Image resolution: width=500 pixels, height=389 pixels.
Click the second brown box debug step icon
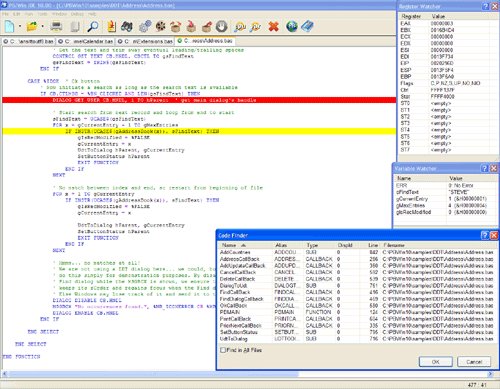point(191,26)
